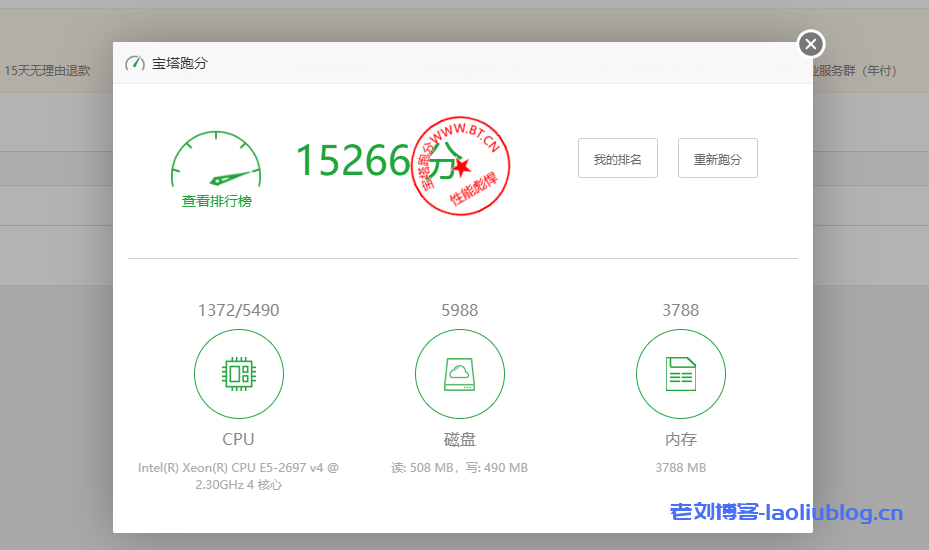Click the CPU chip icon
This screenshot has width=929, height=550.
coord(238,374)
